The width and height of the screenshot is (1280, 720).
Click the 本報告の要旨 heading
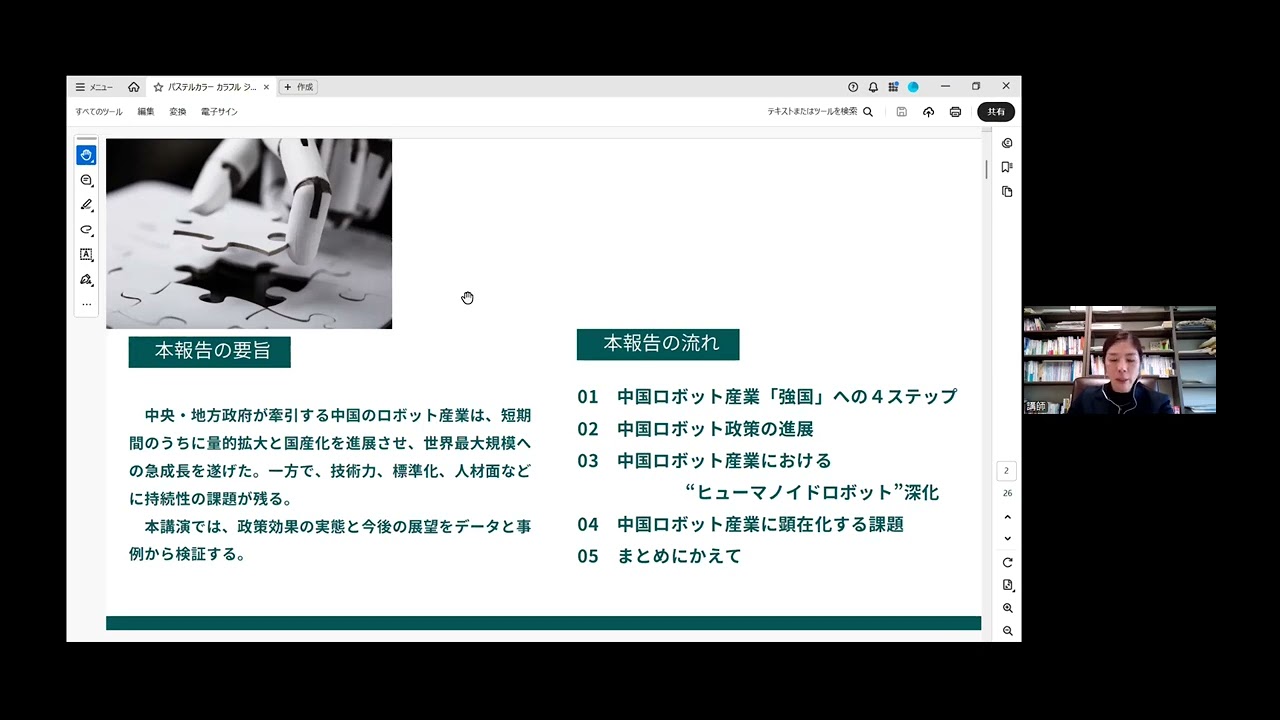point(210,352)
